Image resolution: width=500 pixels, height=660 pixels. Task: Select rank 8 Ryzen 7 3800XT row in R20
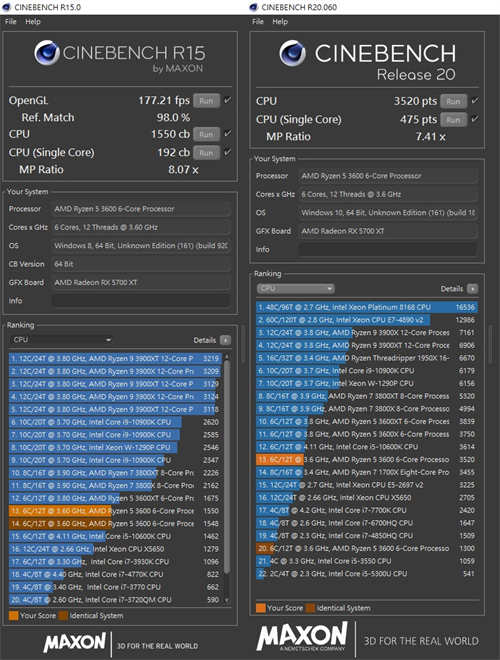pyautogui.click(x=367, y=396)
